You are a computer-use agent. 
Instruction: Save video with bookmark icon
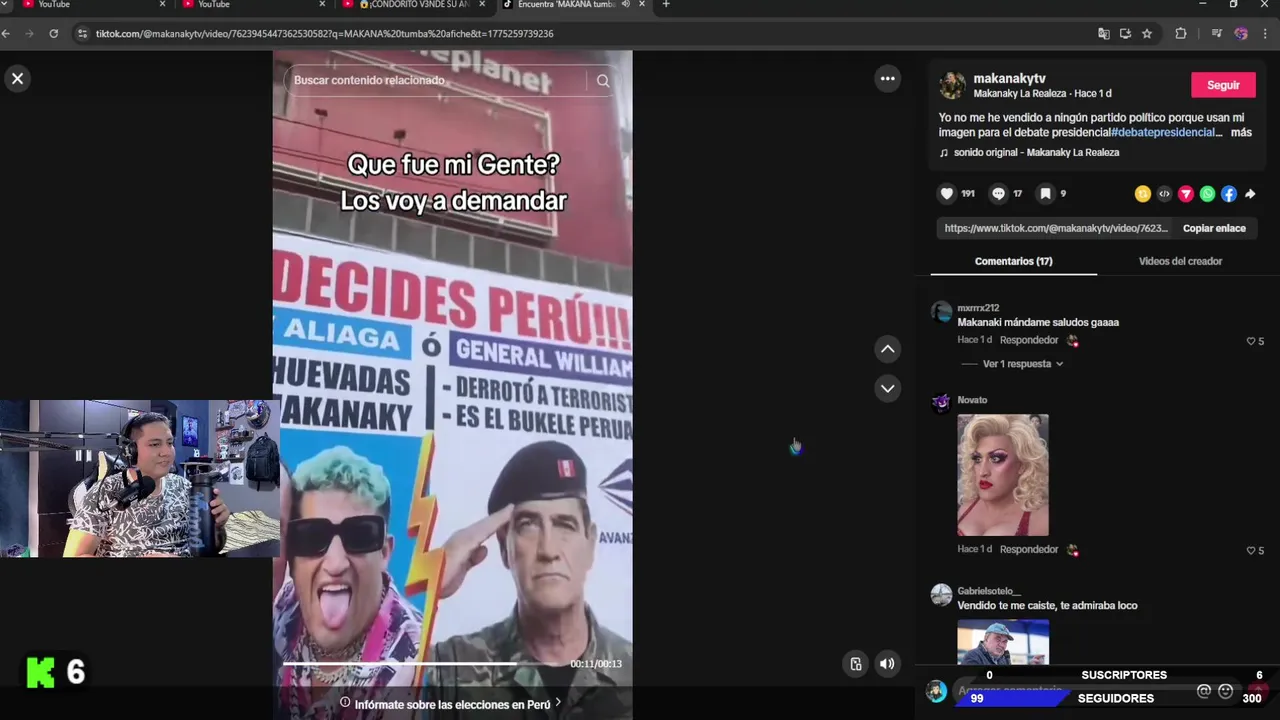[1045, 194]
